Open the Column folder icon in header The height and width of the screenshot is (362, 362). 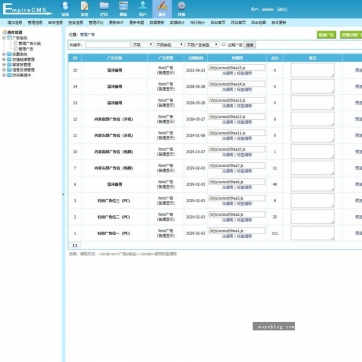pos(104,9)
